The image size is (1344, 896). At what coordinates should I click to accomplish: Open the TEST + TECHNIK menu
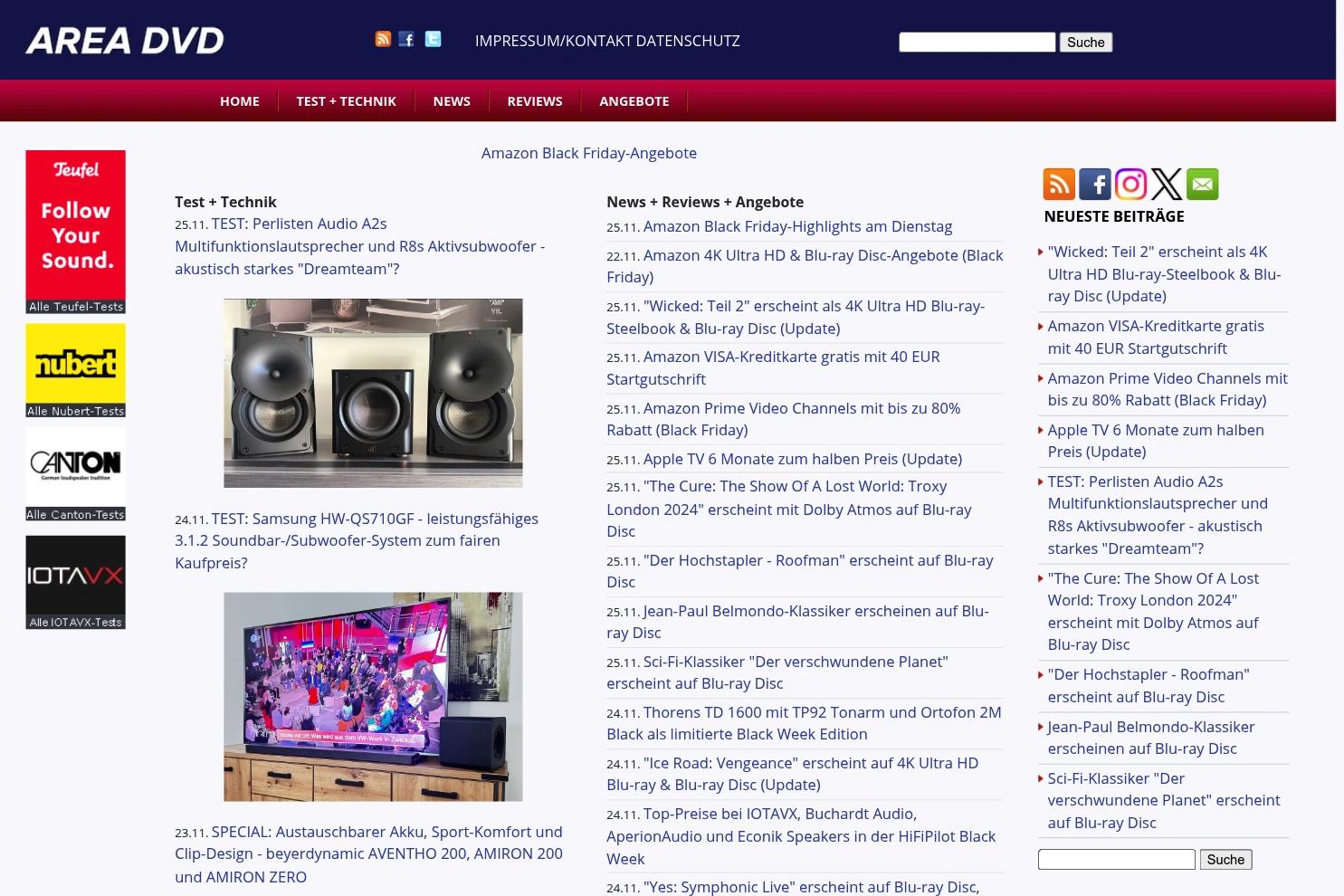(x=346, y=101)
